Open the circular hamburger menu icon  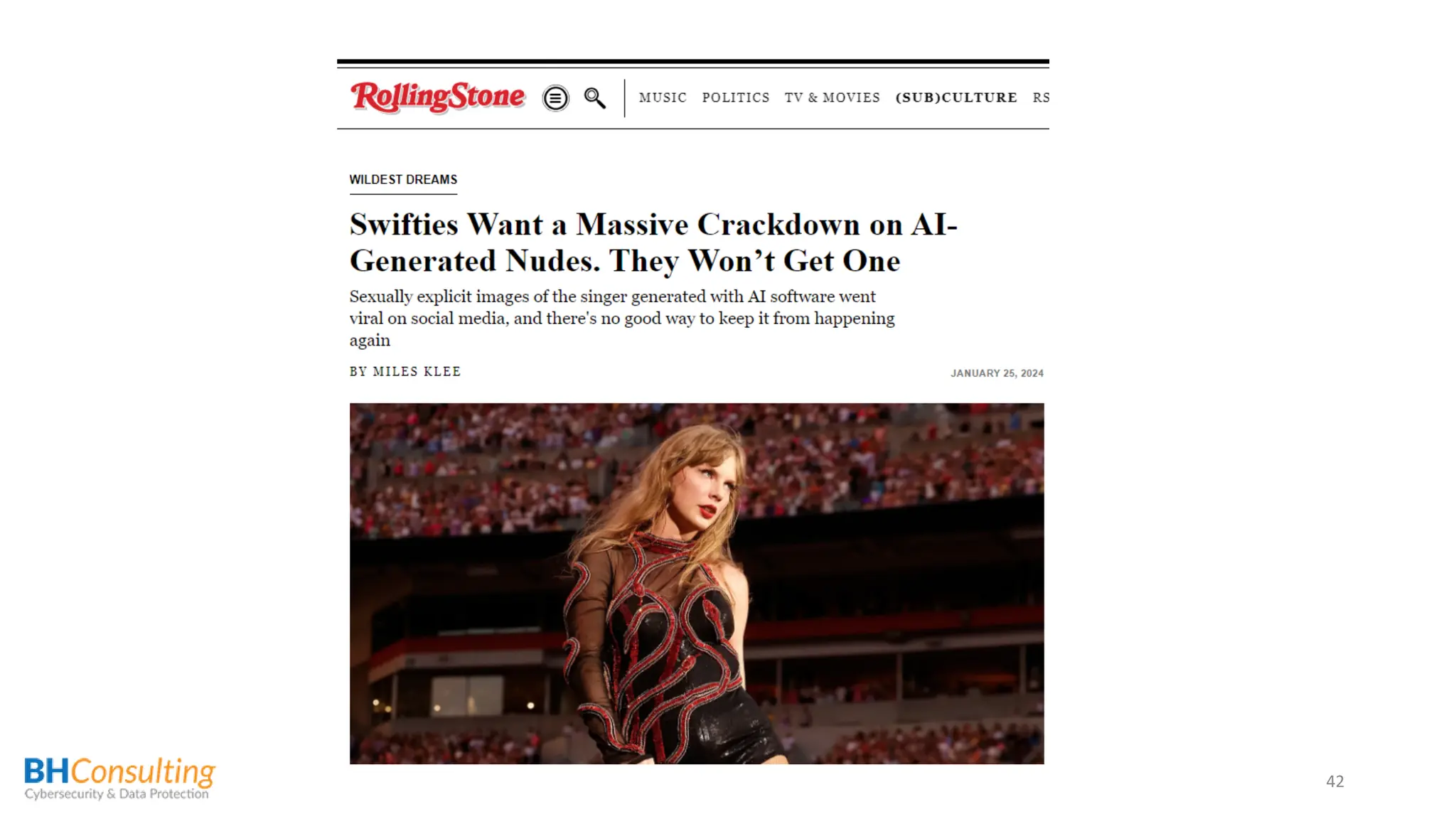point(555,98)
